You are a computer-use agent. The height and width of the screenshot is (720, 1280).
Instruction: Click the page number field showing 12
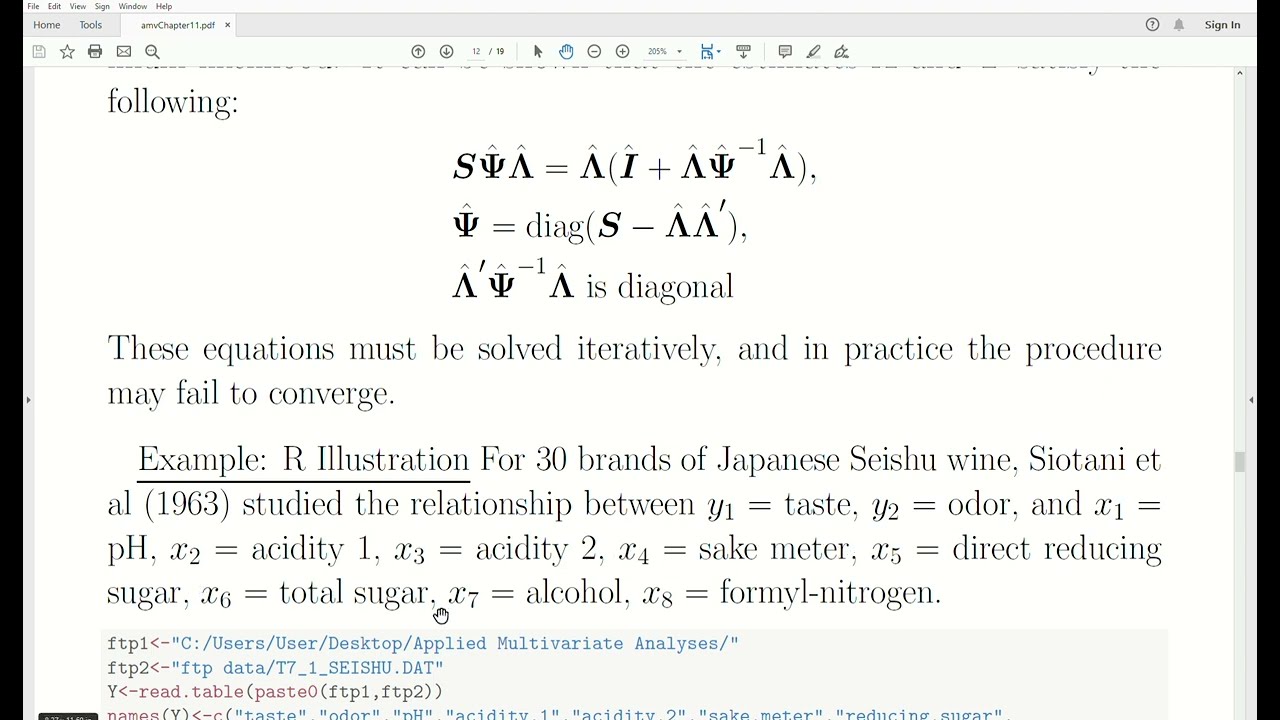(x=476, y=52)
